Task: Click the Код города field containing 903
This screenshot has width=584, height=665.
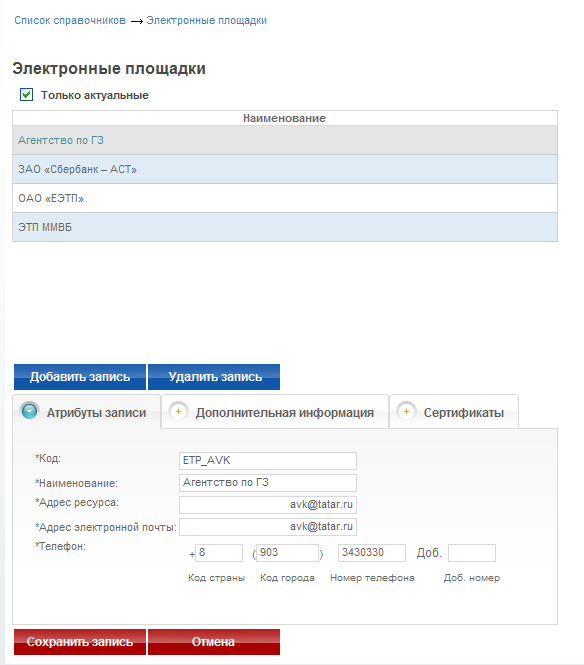Action: tap(288, 553)
